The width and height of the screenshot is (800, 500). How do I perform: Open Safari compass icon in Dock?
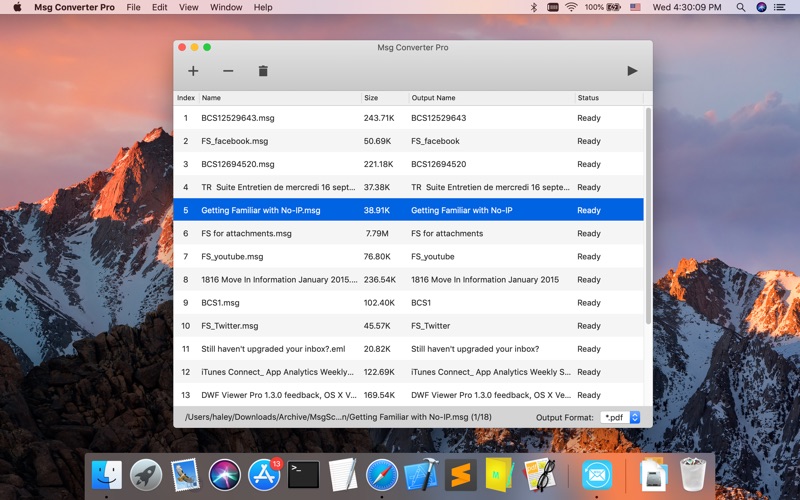coord(382,474)
